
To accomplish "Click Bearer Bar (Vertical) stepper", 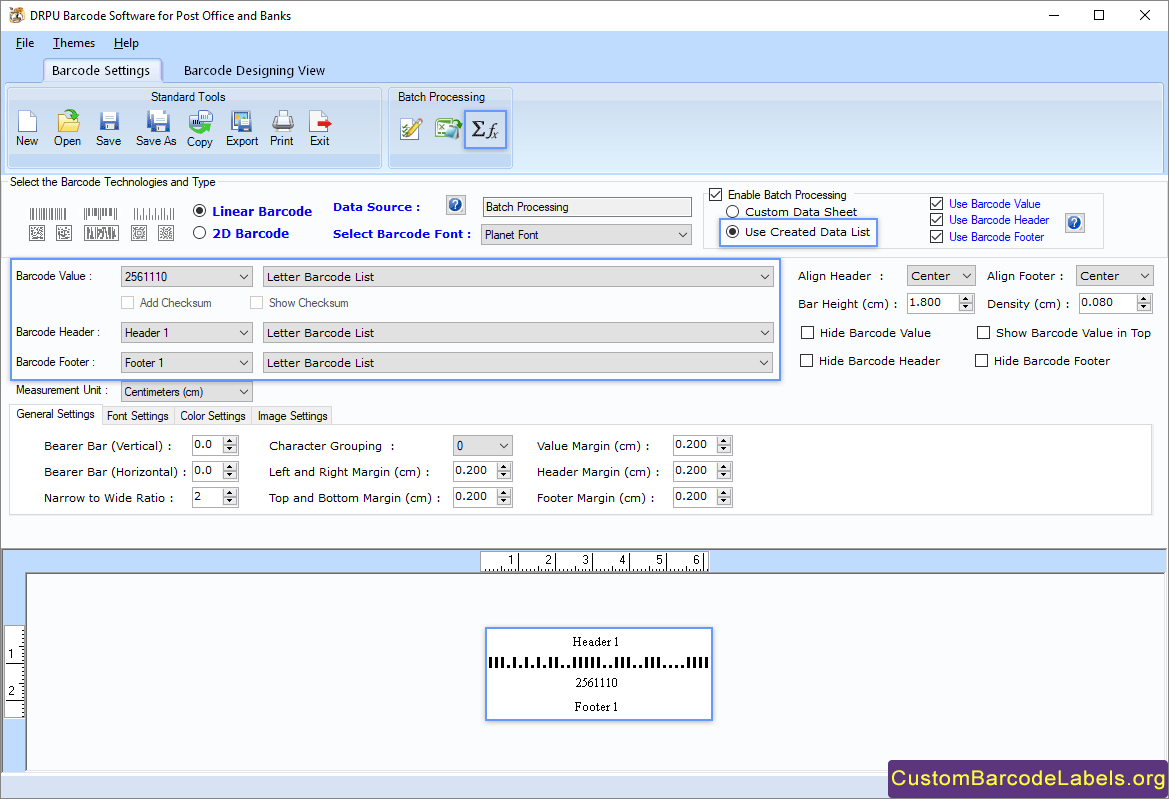I will pos(230,445).
